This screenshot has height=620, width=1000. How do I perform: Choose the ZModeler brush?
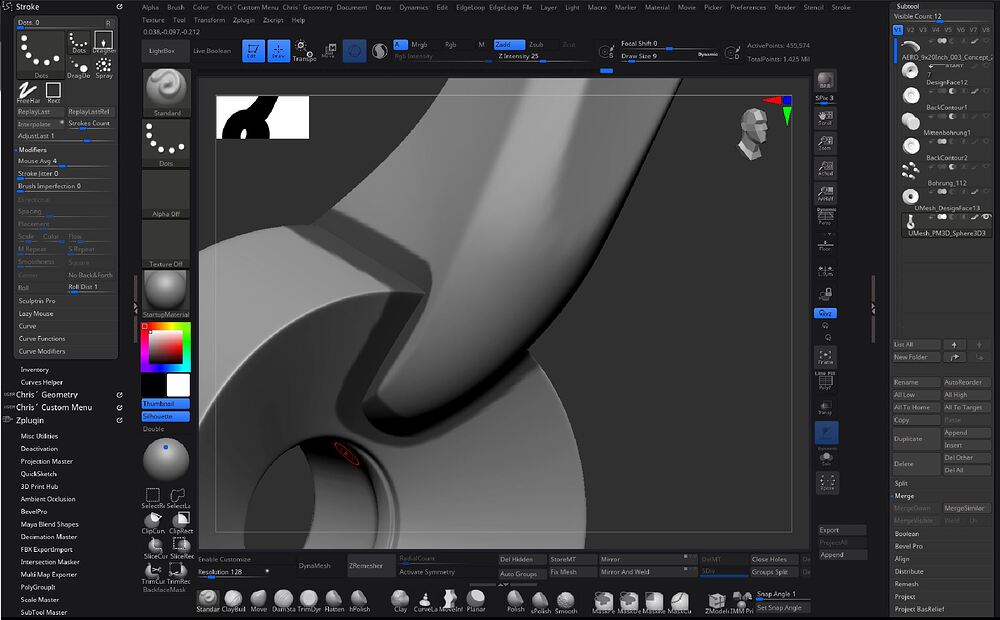[x=717, y=601]
